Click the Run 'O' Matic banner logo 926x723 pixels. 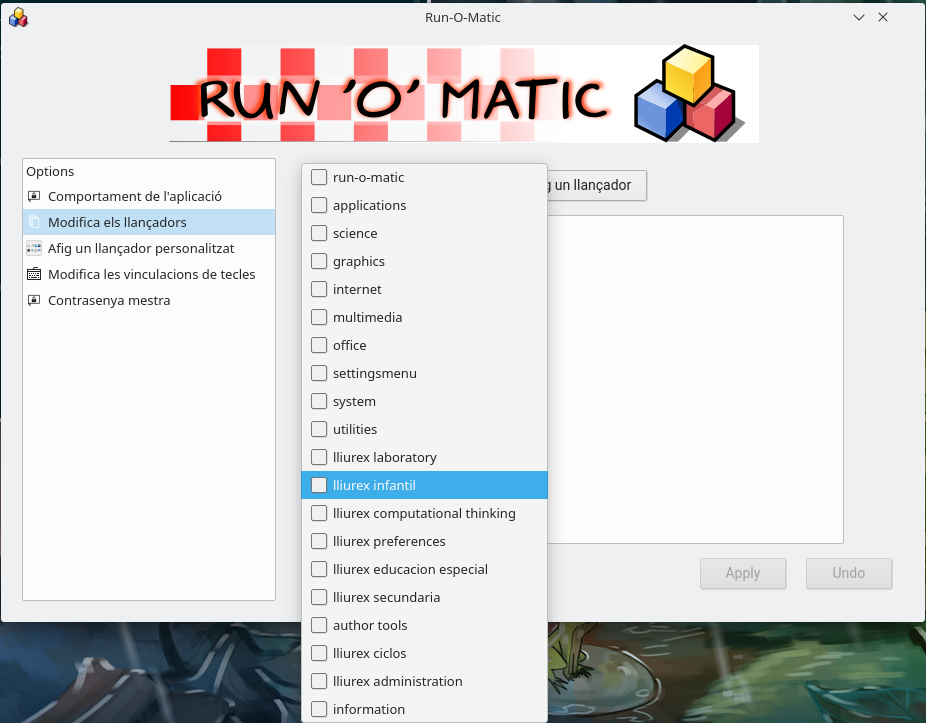coord(464,93)
